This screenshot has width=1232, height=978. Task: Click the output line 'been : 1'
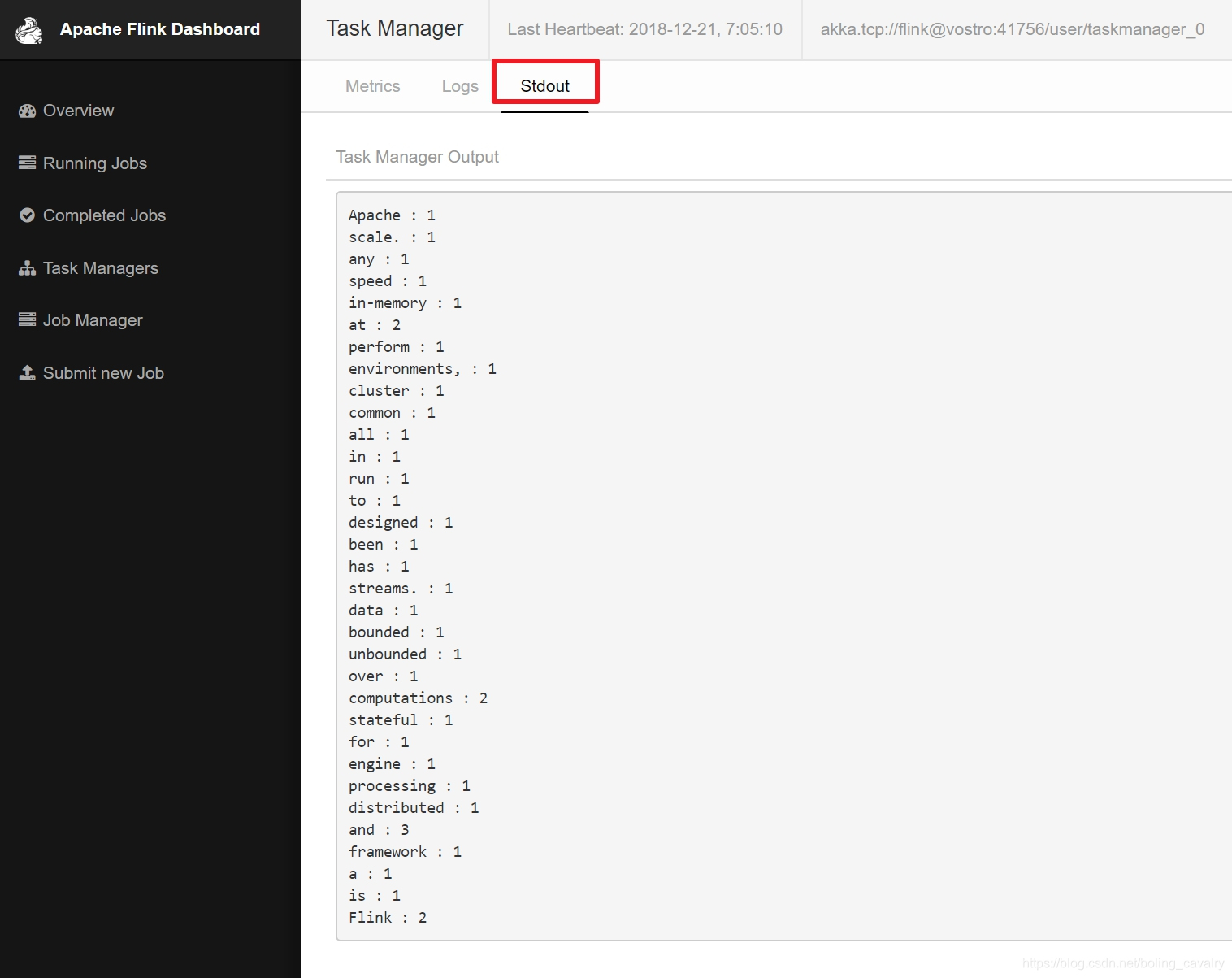384,545
